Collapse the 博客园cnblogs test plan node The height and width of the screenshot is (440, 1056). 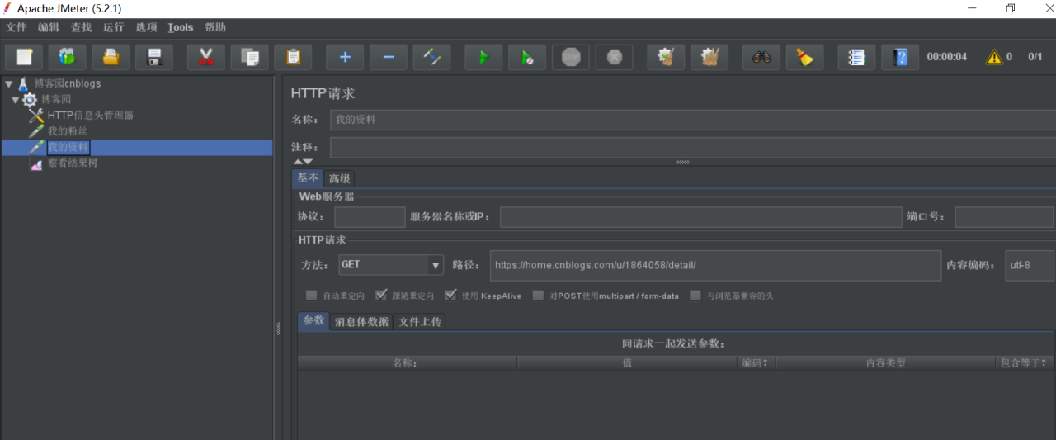(x=9, y=84)
